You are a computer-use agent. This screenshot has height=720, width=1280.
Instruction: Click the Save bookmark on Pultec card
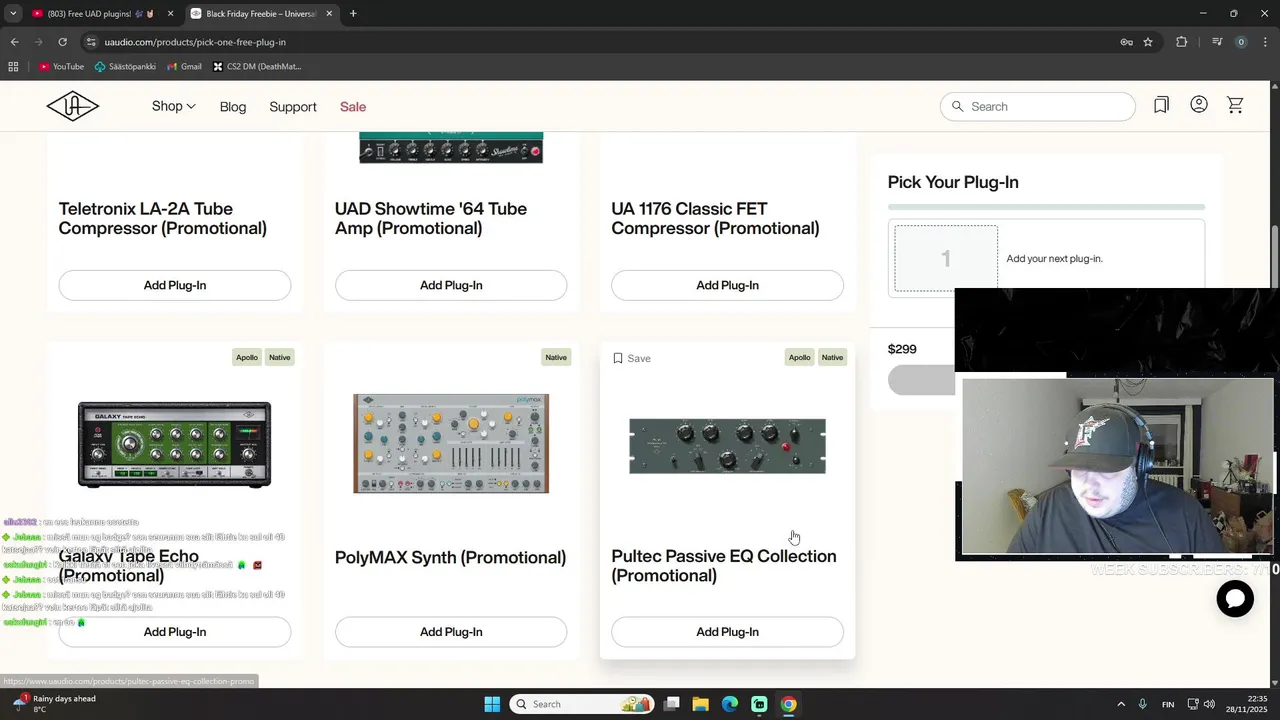coord(631,358)
